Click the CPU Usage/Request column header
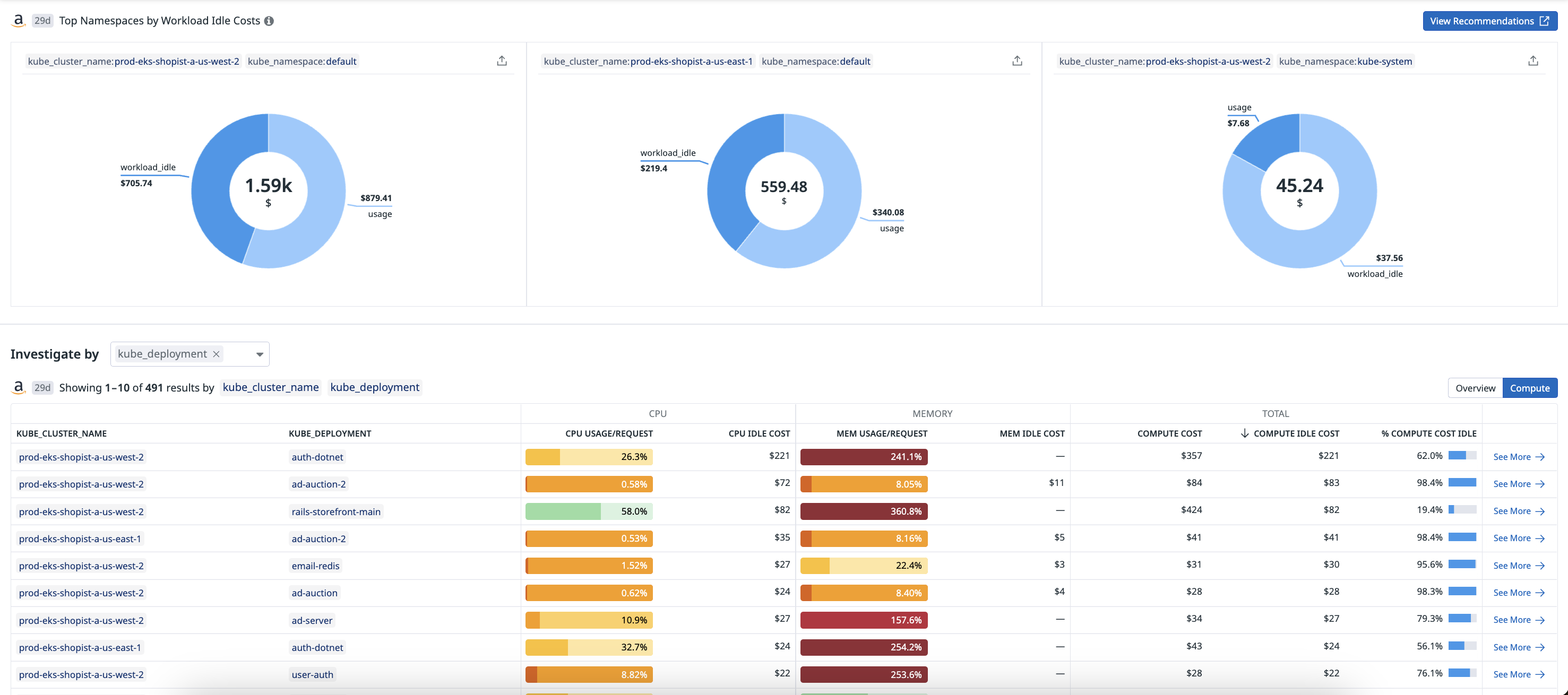 [609, 433]
